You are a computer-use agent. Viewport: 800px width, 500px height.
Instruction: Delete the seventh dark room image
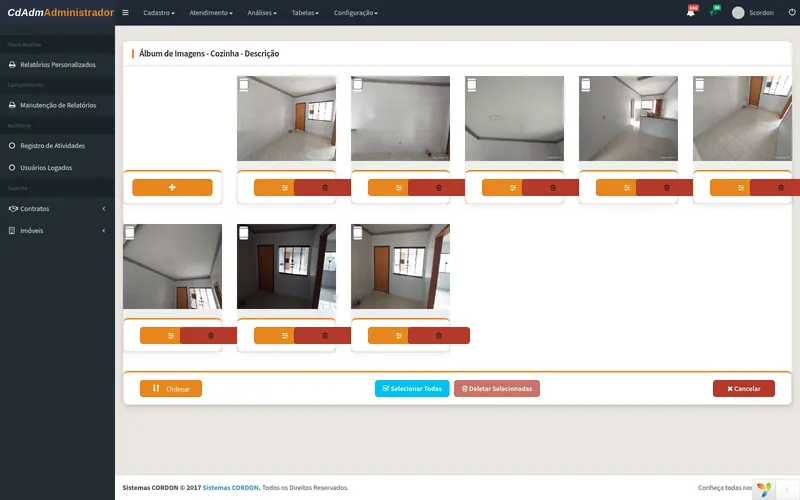[324, 336]
